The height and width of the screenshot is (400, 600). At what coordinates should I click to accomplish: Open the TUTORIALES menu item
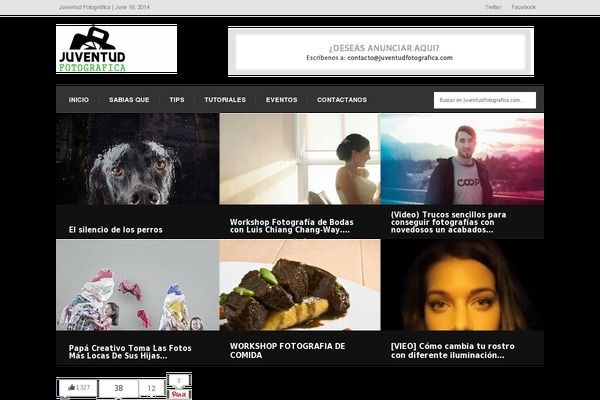point(225,100)
